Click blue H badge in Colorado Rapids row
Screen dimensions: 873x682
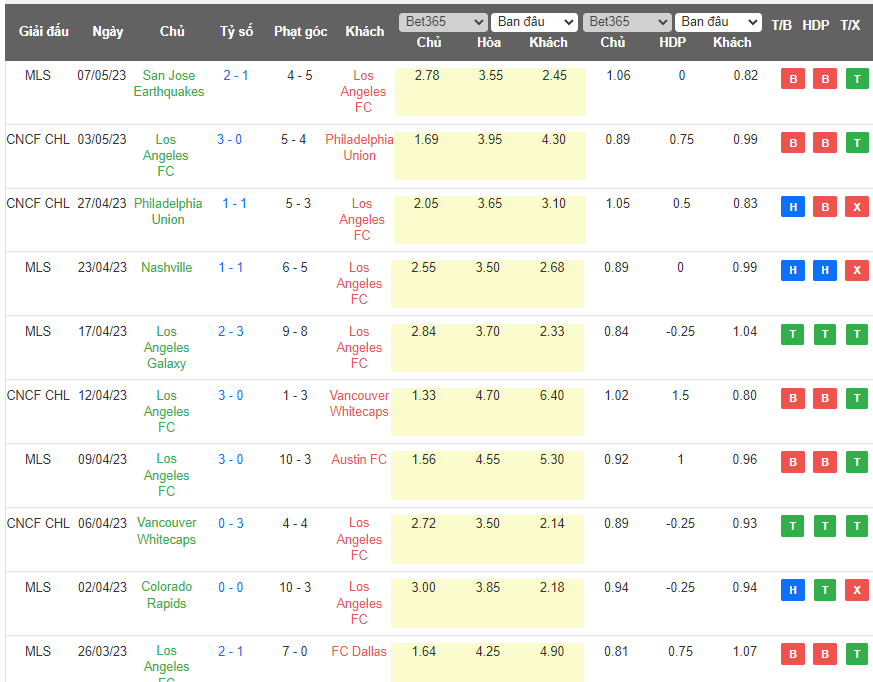tap(792, 590)
